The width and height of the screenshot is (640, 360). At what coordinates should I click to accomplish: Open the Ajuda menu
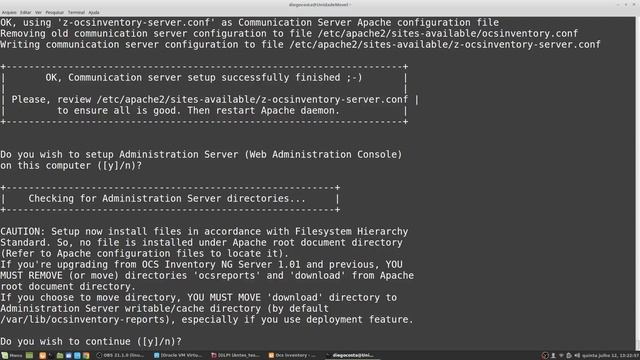coord(94,12)
